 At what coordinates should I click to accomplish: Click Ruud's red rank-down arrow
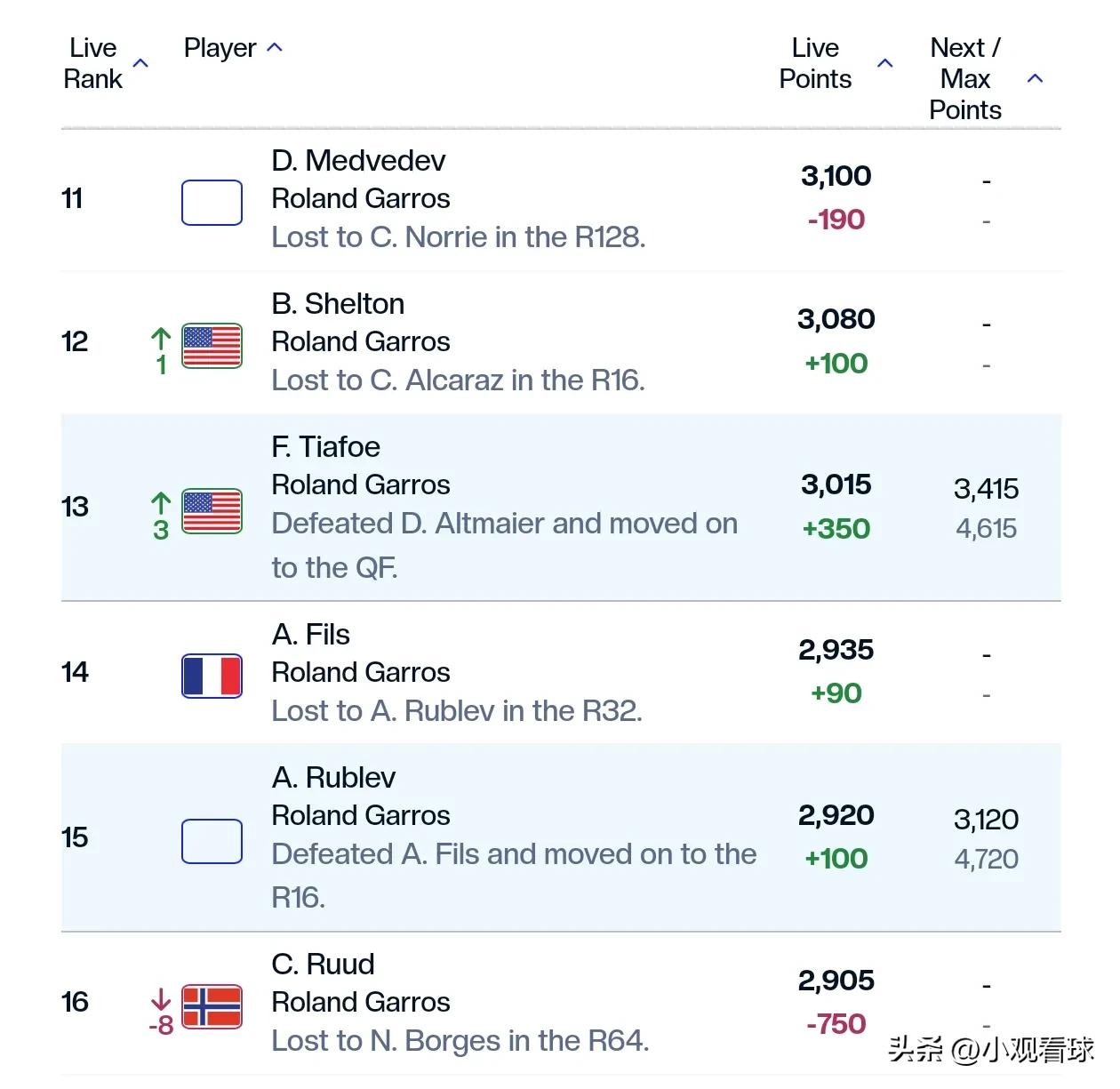tap(161, 998)
